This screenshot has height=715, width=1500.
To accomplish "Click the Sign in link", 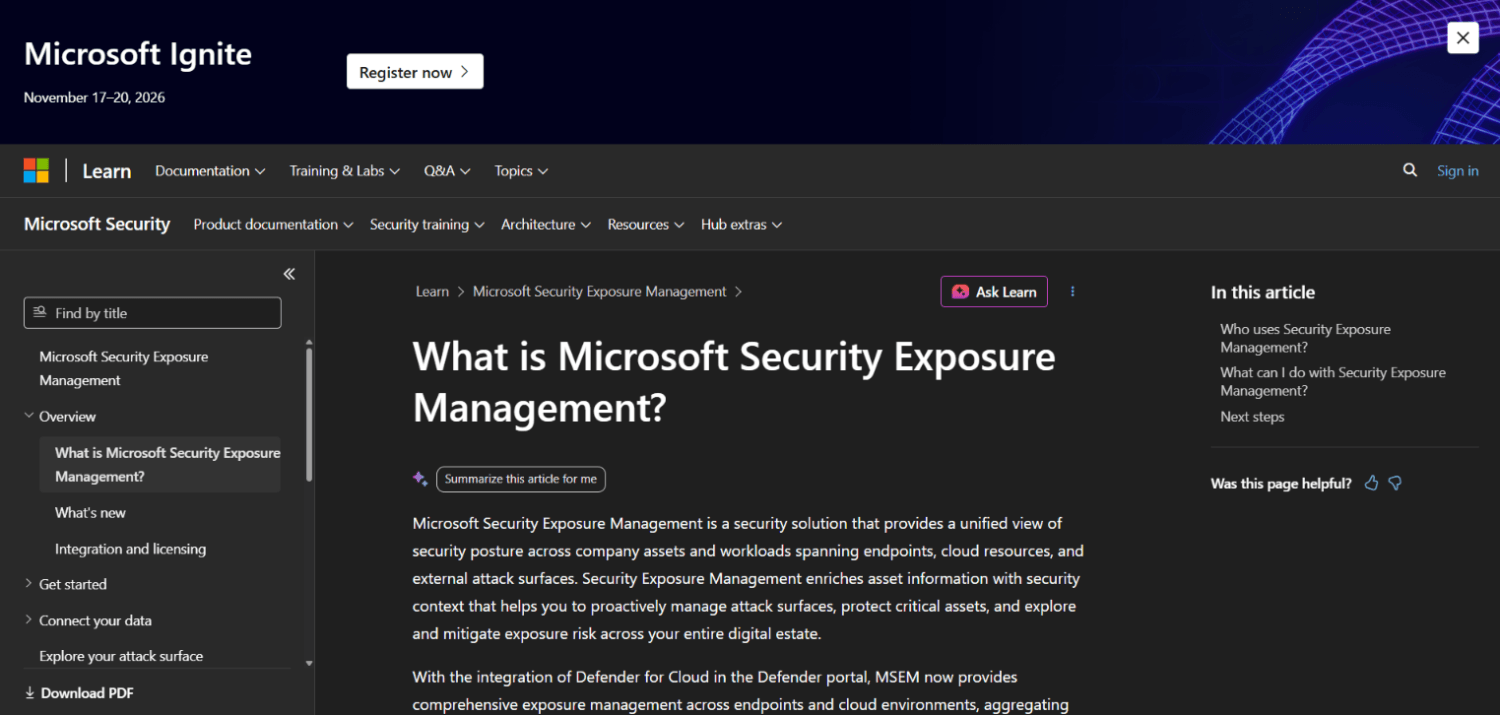I will 1457,171.
